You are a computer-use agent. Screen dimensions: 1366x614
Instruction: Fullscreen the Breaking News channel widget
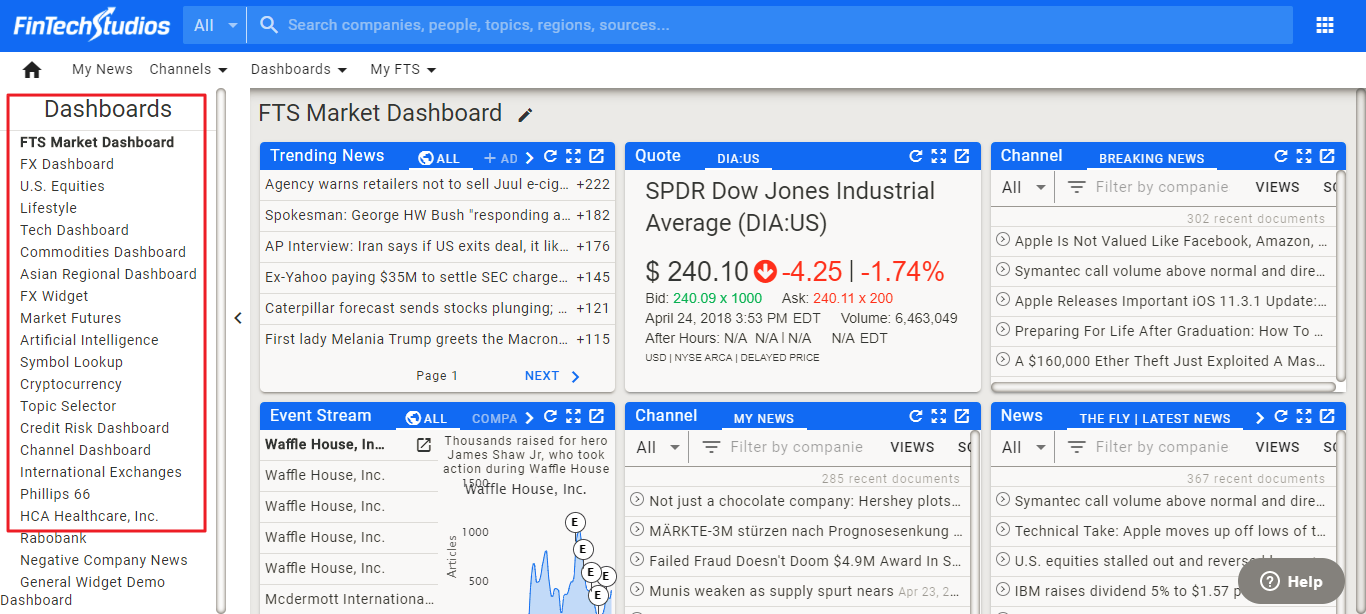(1304, 157)
